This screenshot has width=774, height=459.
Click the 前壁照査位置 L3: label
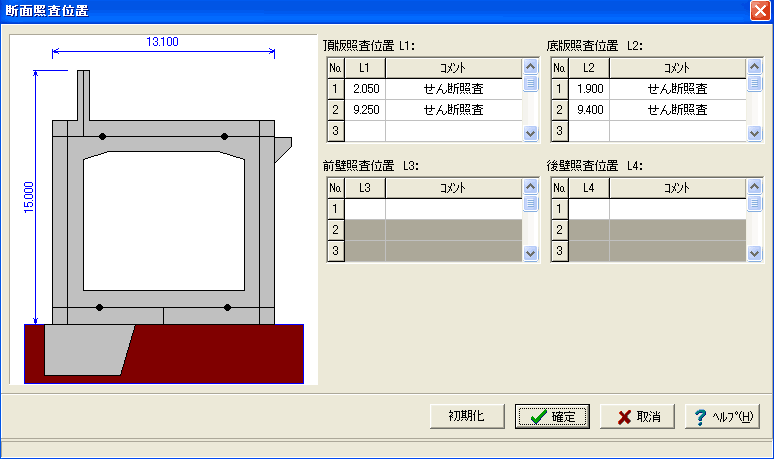coord(371,166)
